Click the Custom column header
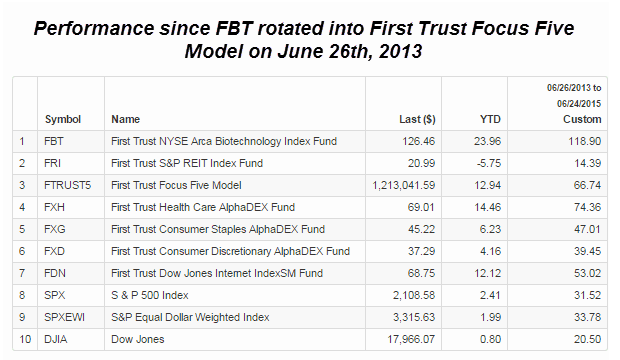 582,119
